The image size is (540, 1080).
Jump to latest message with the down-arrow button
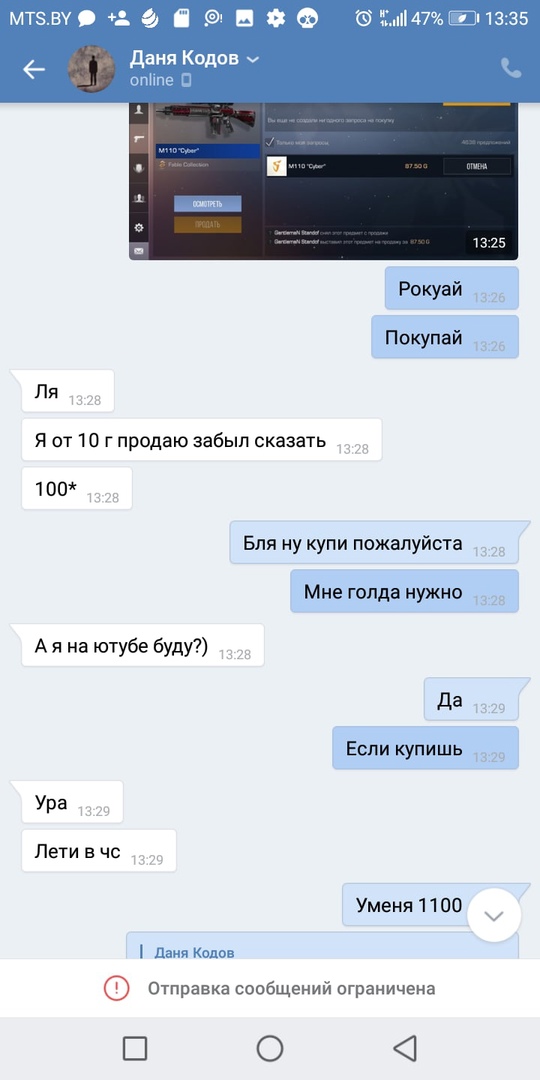pos(494,915)
